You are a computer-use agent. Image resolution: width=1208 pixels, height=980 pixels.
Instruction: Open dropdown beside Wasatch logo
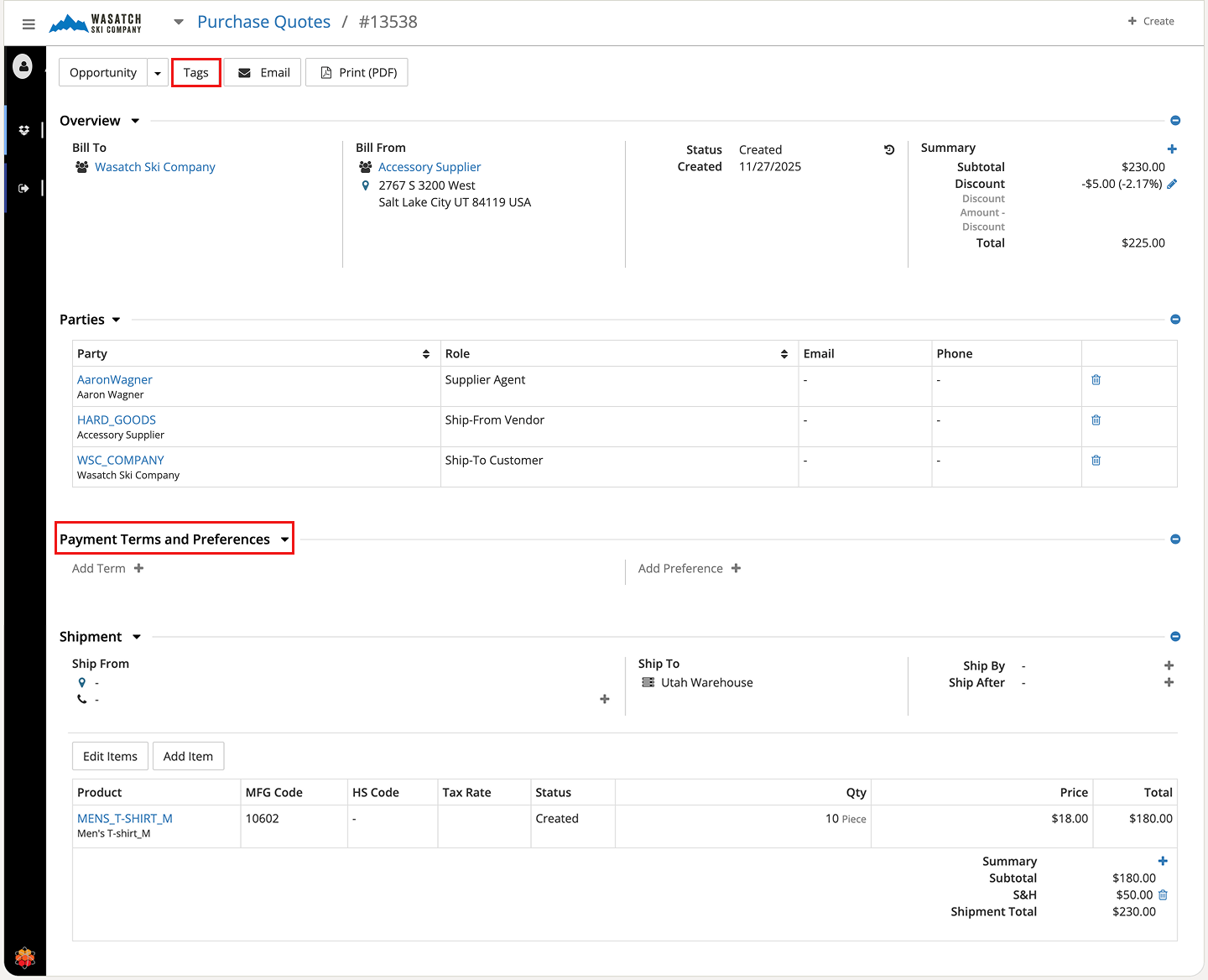pos(179,23)
